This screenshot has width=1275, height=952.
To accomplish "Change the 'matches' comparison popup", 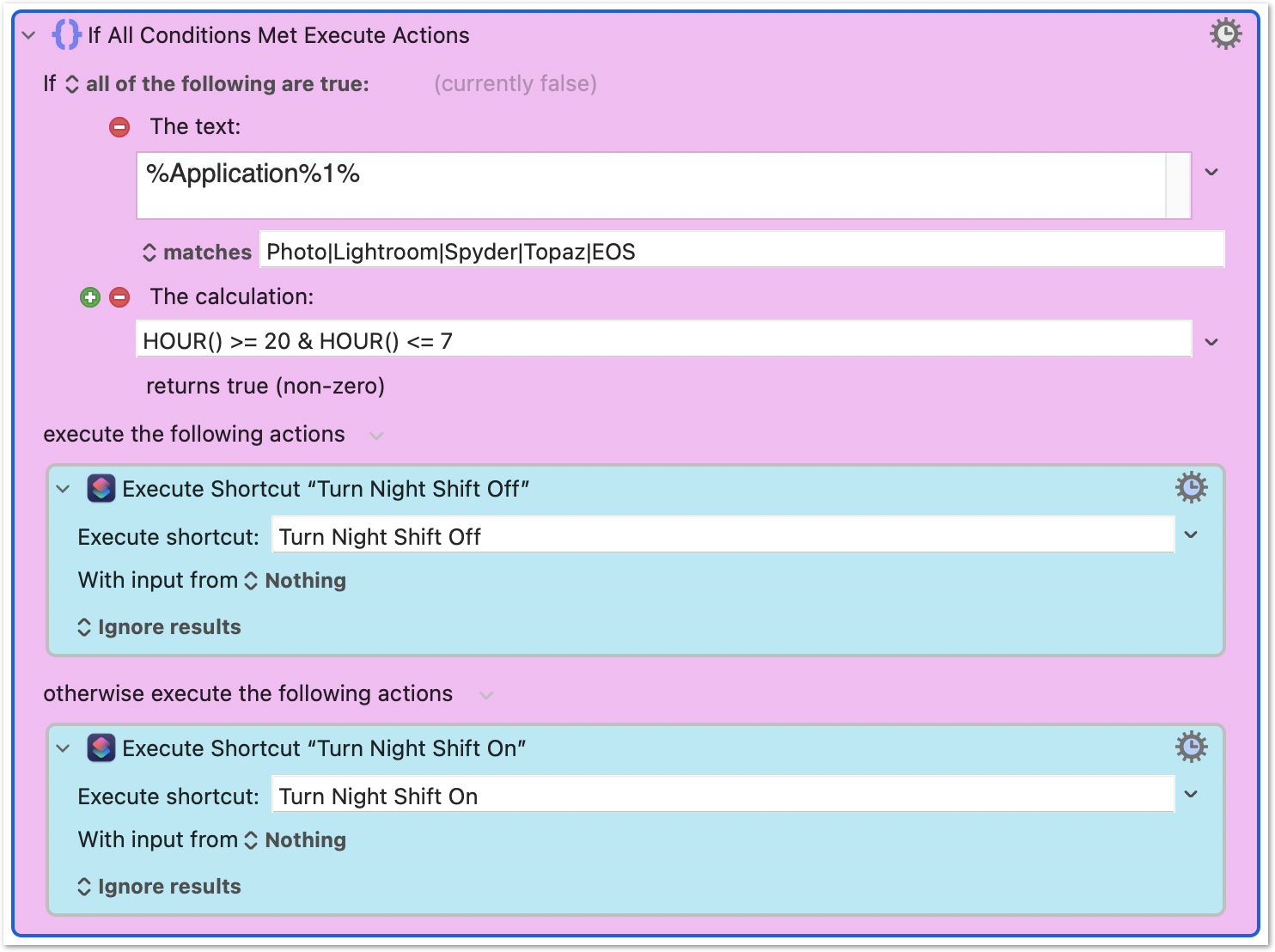I will (x=197, y=252).
